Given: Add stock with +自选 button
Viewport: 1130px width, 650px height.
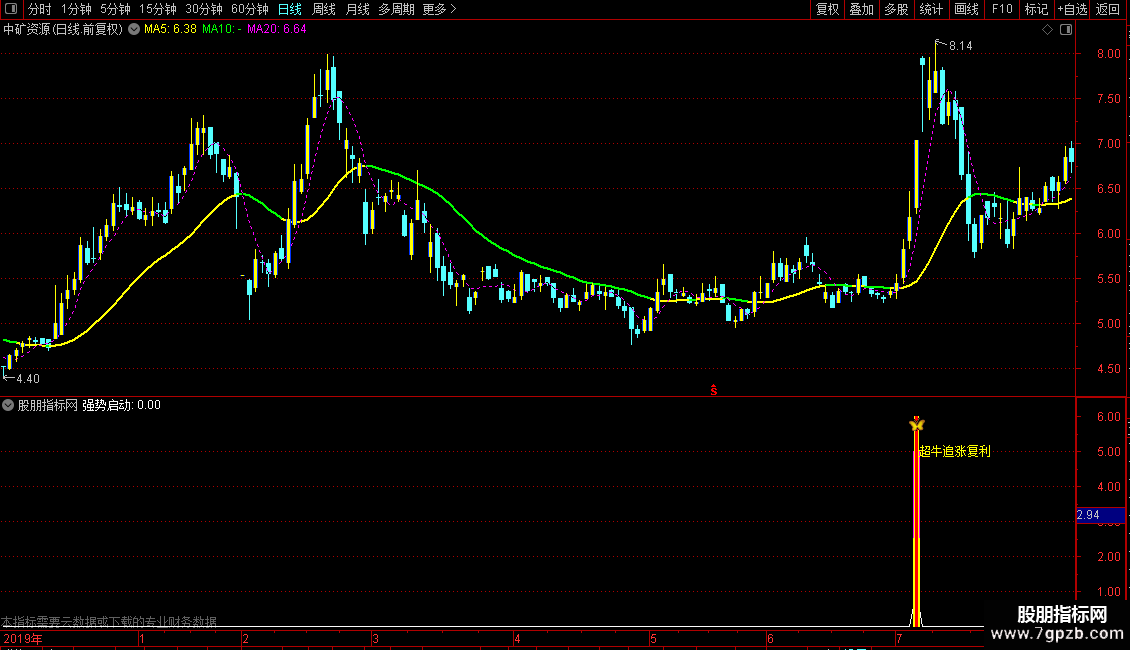Looking at the screenshot, I should [1072, 9].
